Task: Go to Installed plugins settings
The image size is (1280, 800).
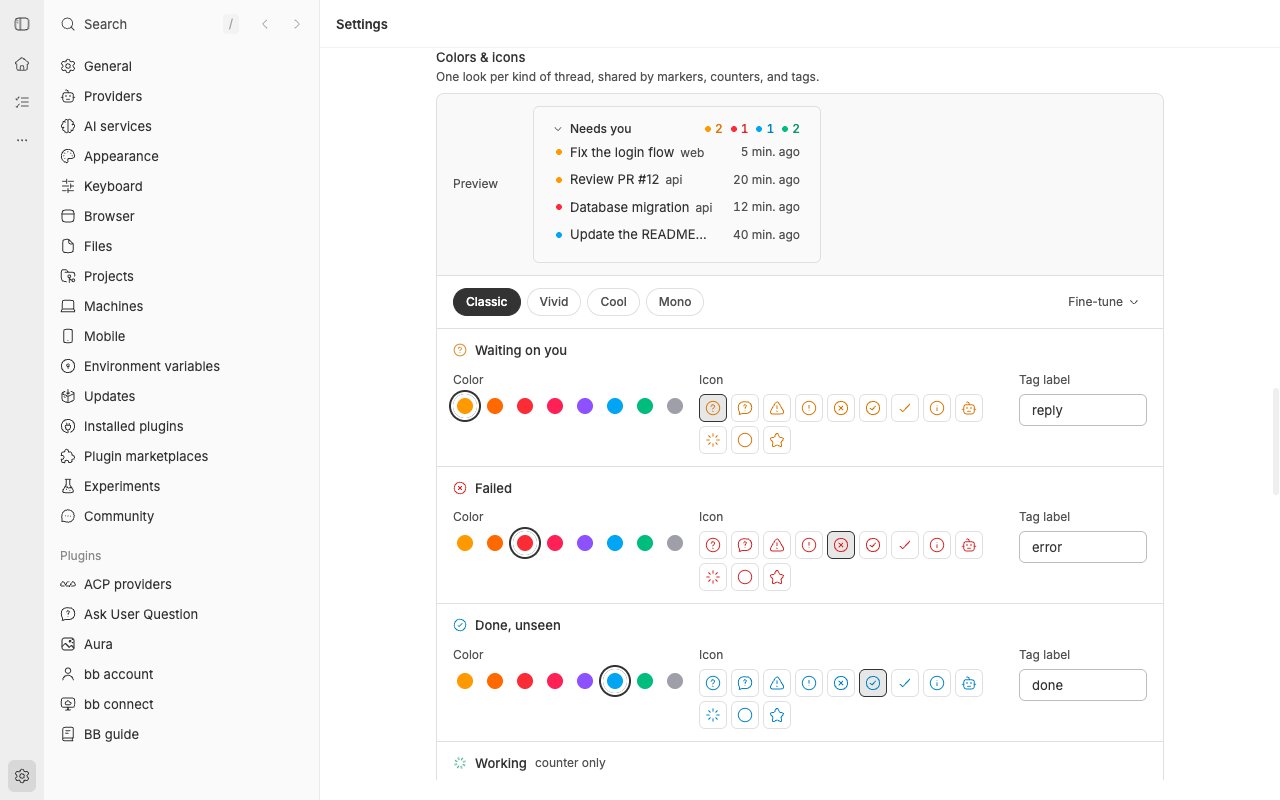Action: [184, 426]
